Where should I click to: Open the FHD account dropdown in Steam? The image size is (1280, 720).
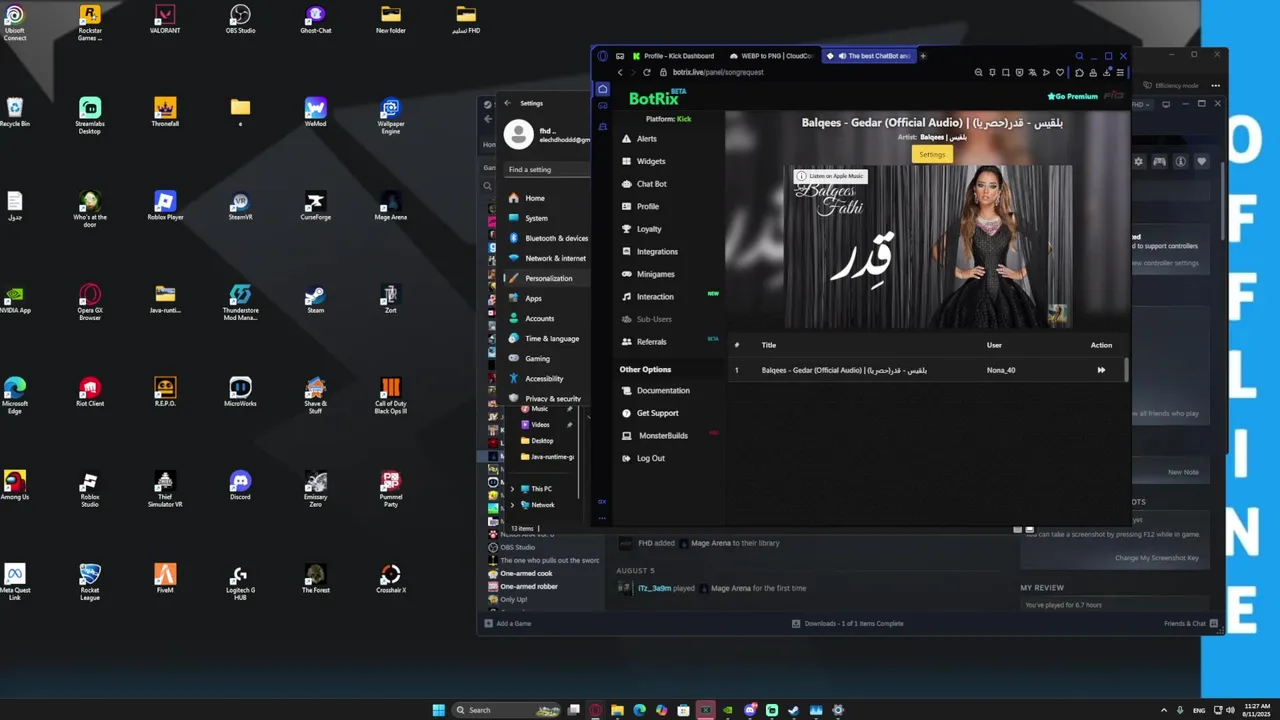(1142, 104)
